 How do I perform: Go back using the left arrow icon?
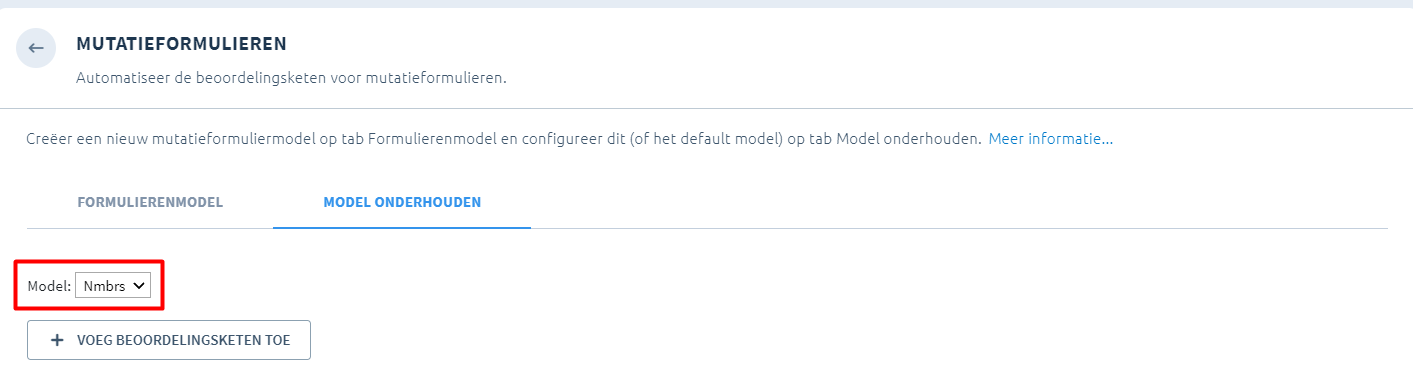click(36, 48)
